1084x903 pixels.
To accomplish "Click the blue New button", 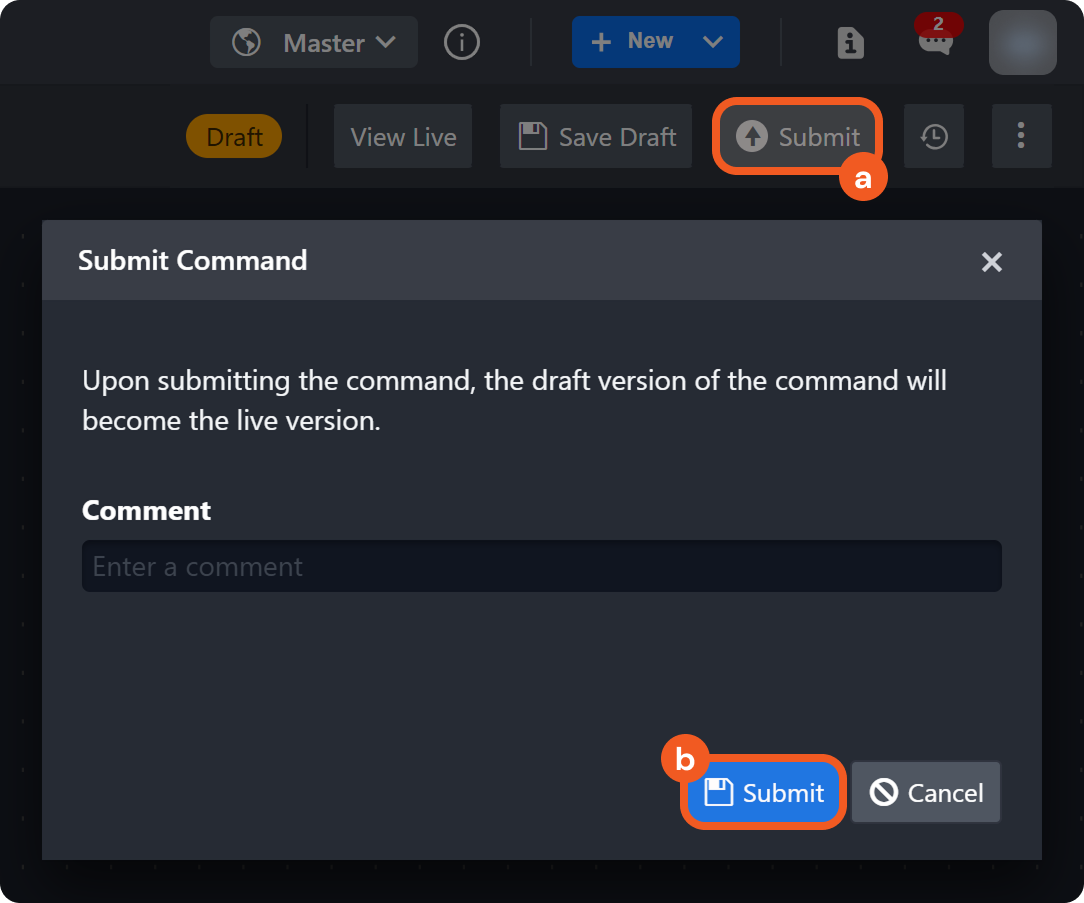I will pos(634,42).
